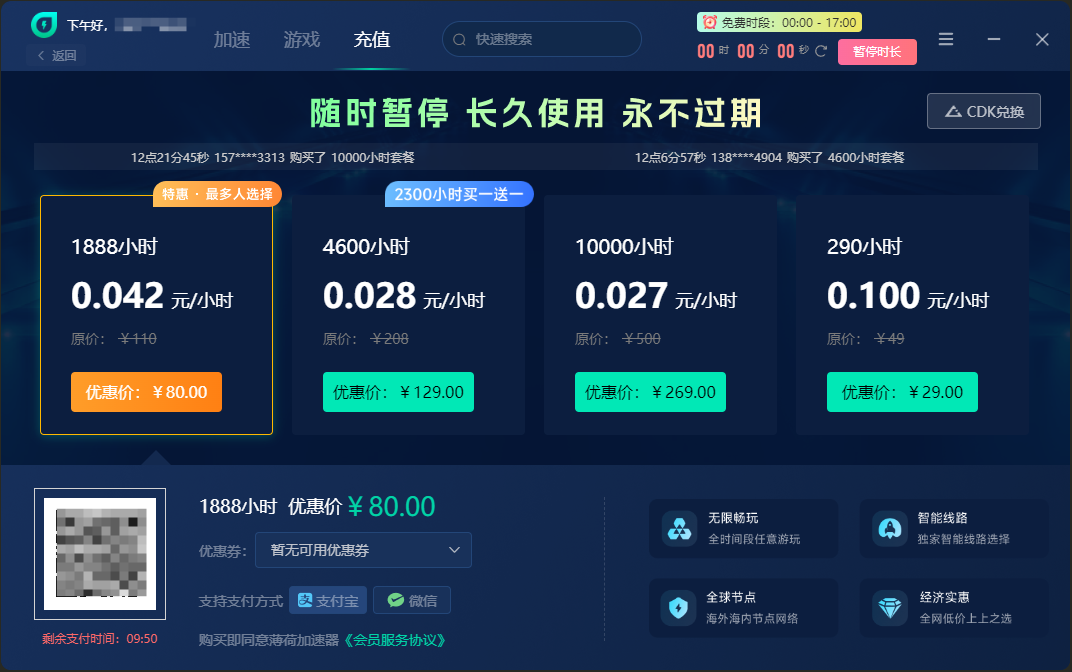
Task: Click the 全时间段任意游玩 description
Action: pos(754,539)
